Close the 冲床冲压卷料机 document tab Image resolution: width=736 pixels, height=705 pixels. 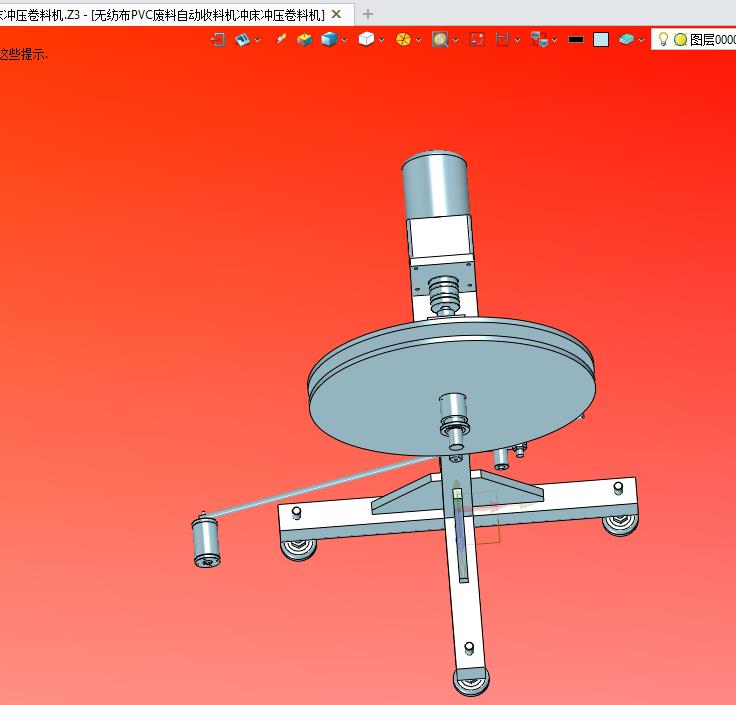point(336,15)
